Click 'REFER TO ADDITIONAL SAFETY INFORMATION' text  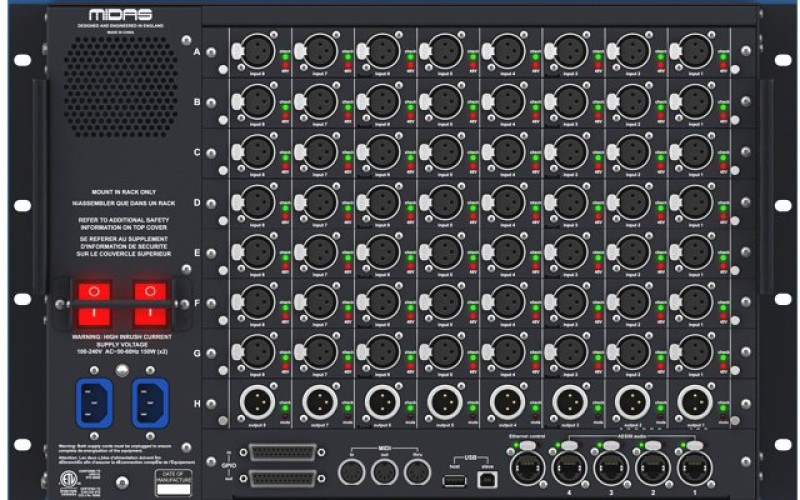(123, 223)
